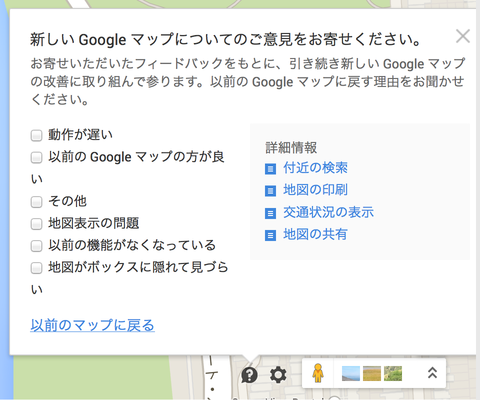Toggle 以前の機能がなくなっている checkbox
The image size is (480, 400).
pos(36,246)
